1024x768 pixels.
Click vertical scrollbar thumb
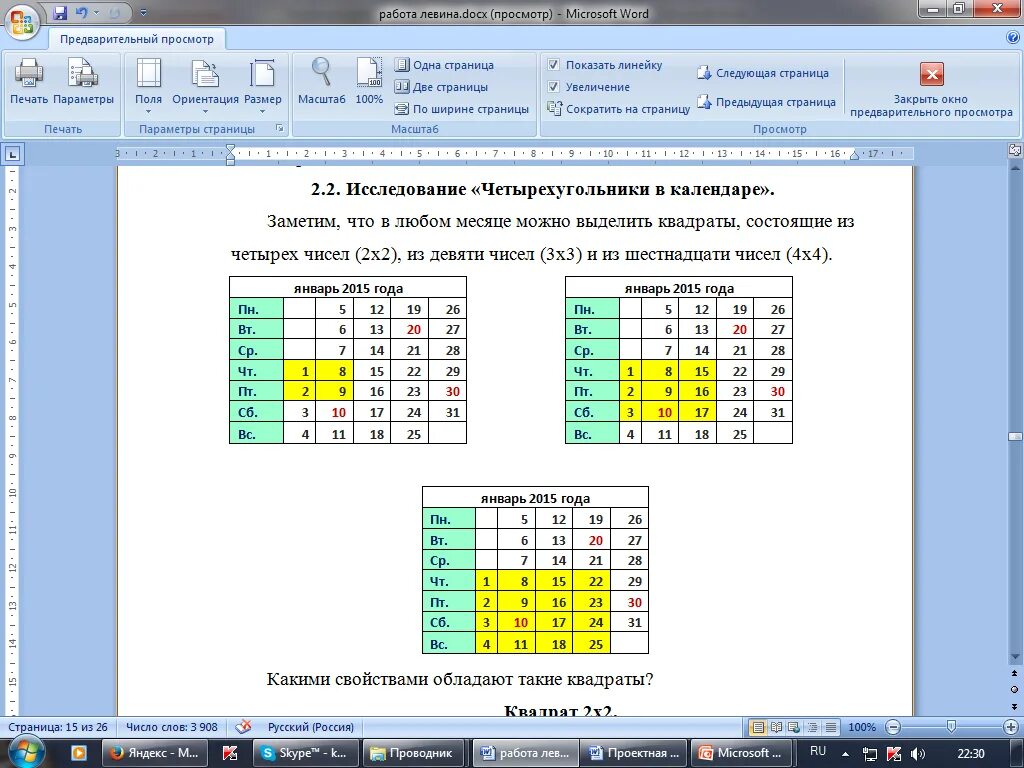point(1015,436)
